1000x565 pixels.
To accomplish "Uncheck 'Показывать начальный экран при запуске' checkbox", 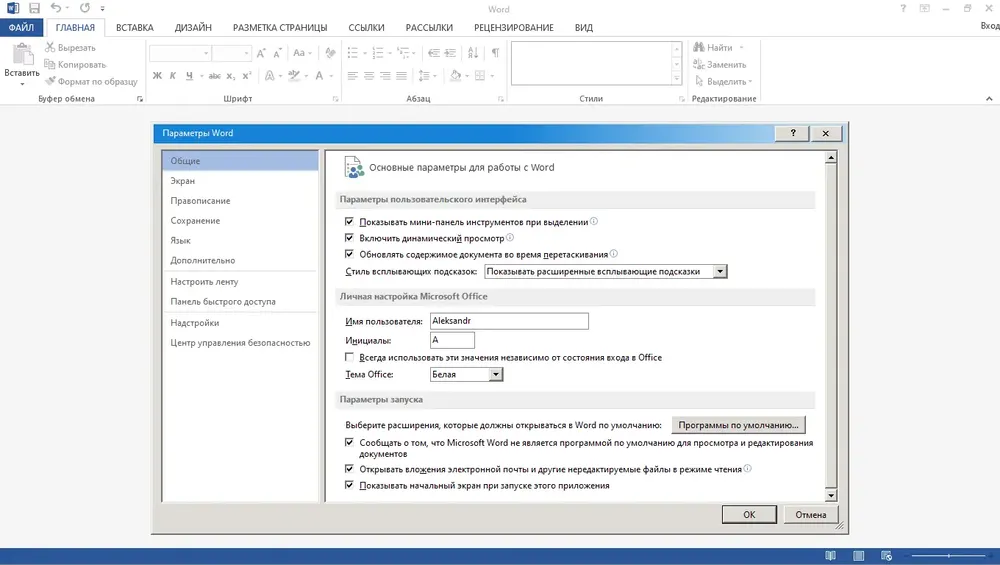I will click(349, 485).
